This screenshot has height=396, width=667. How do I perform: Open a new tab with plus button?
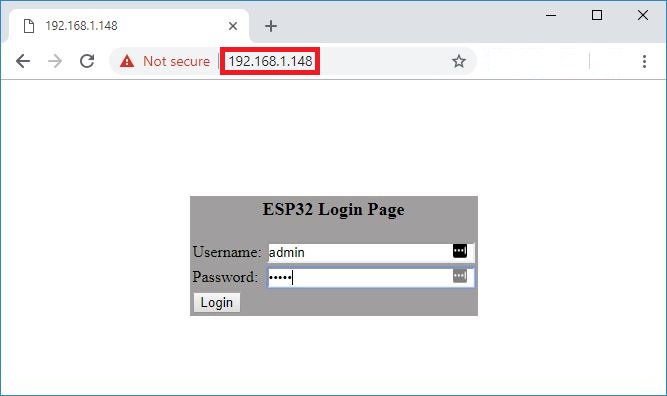pyautogui.click(x=271, y=26)
